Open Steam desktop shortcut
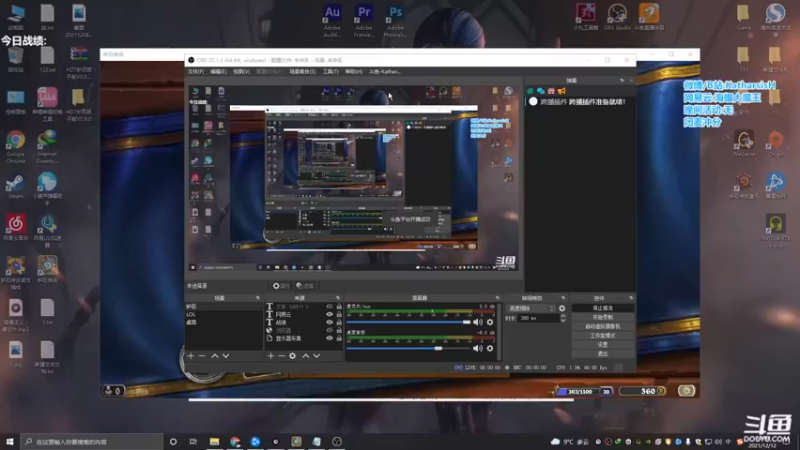Screen dimensions: 800x450 pyautogui.click(x=15, y=186)
